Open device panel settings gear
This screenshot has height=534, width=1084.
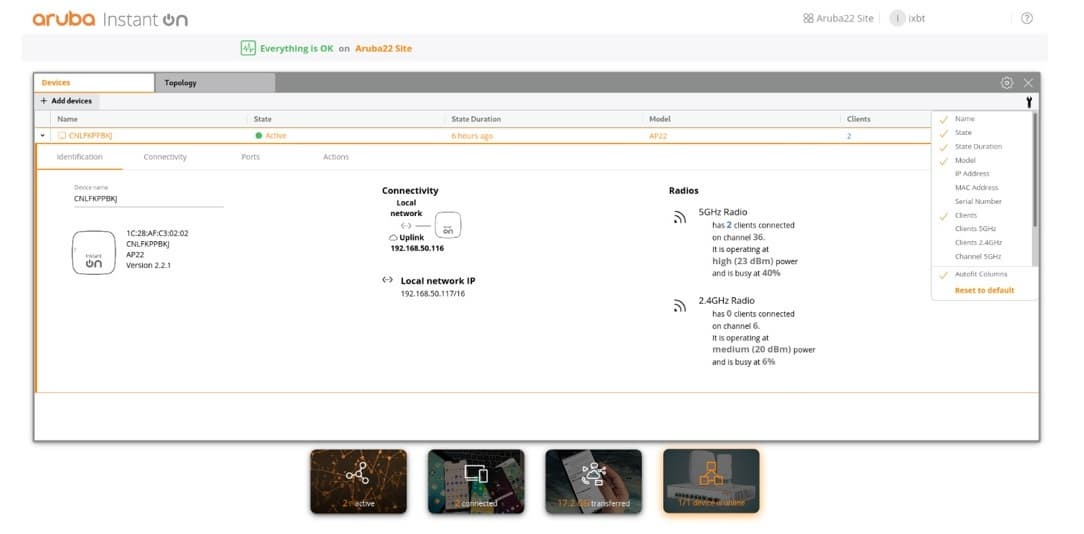point(1007,83)
